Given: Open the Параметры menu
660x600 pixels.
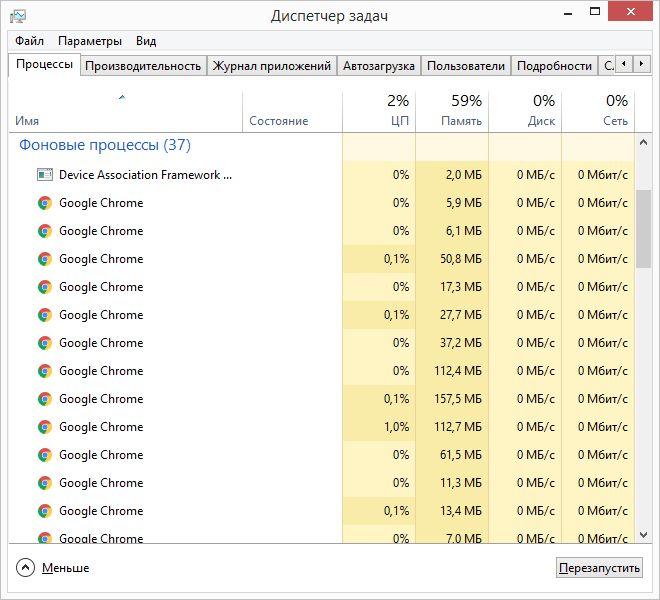Looking at the screenshot, I should 90,41.
